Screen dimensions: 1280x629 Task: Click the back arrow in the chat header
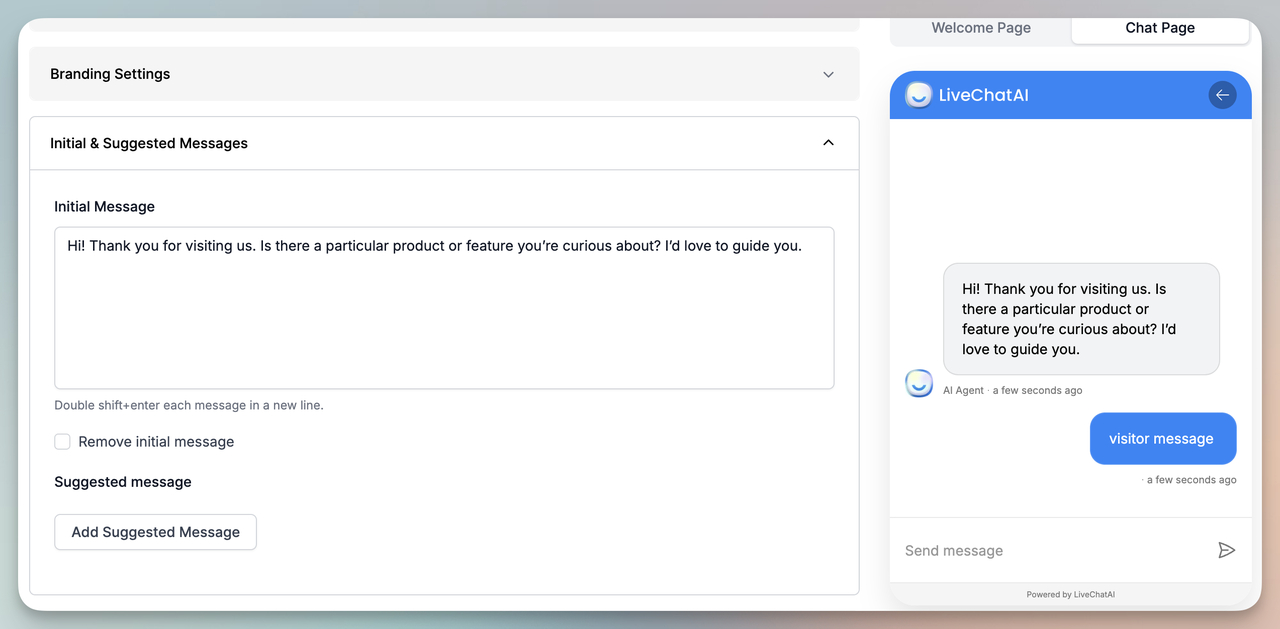coord(1222,94)
